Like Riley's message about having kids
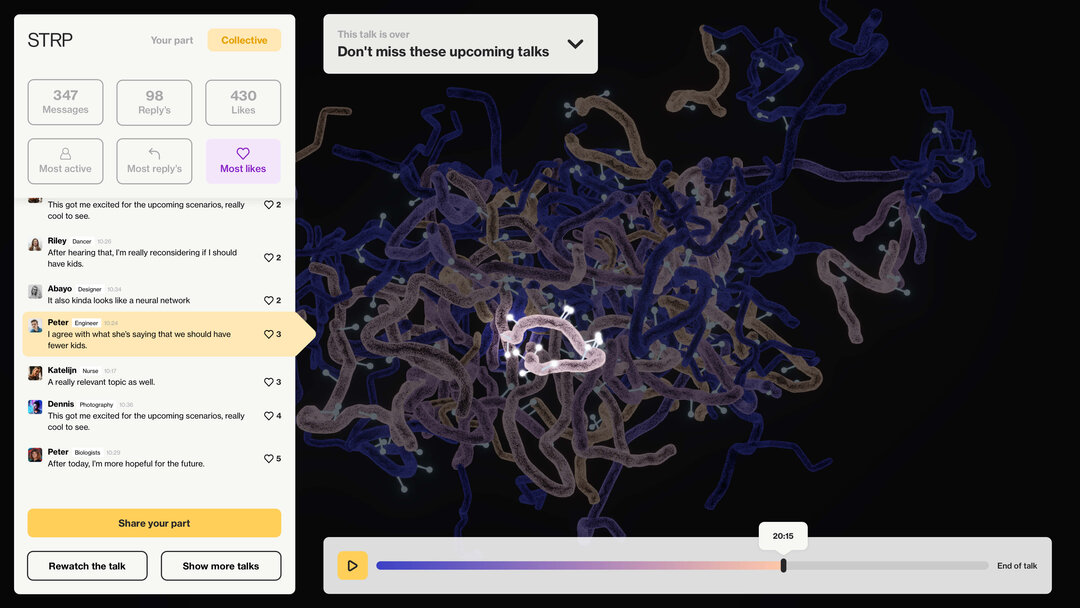The image size is (1080, 608). 269,258
